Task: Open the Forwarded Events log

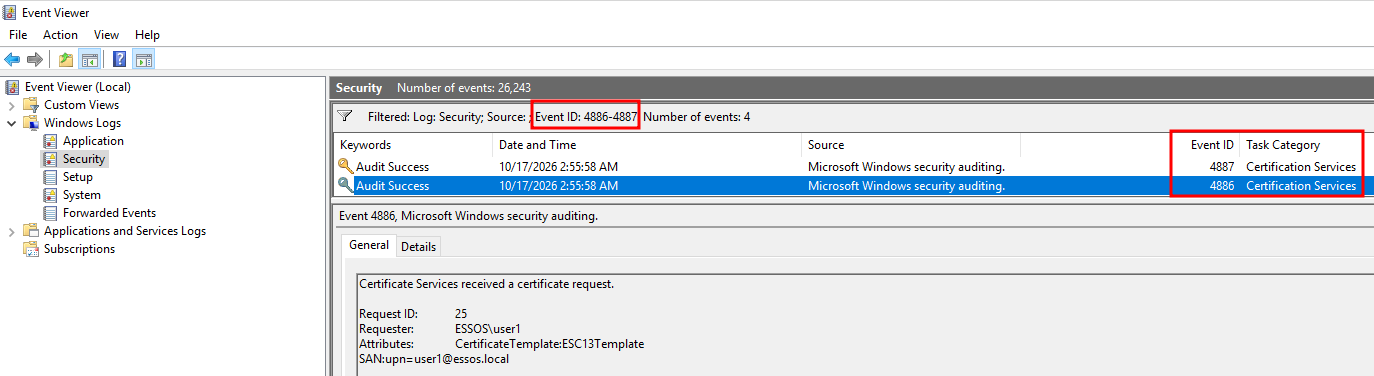Action: [x=109, y=213]
